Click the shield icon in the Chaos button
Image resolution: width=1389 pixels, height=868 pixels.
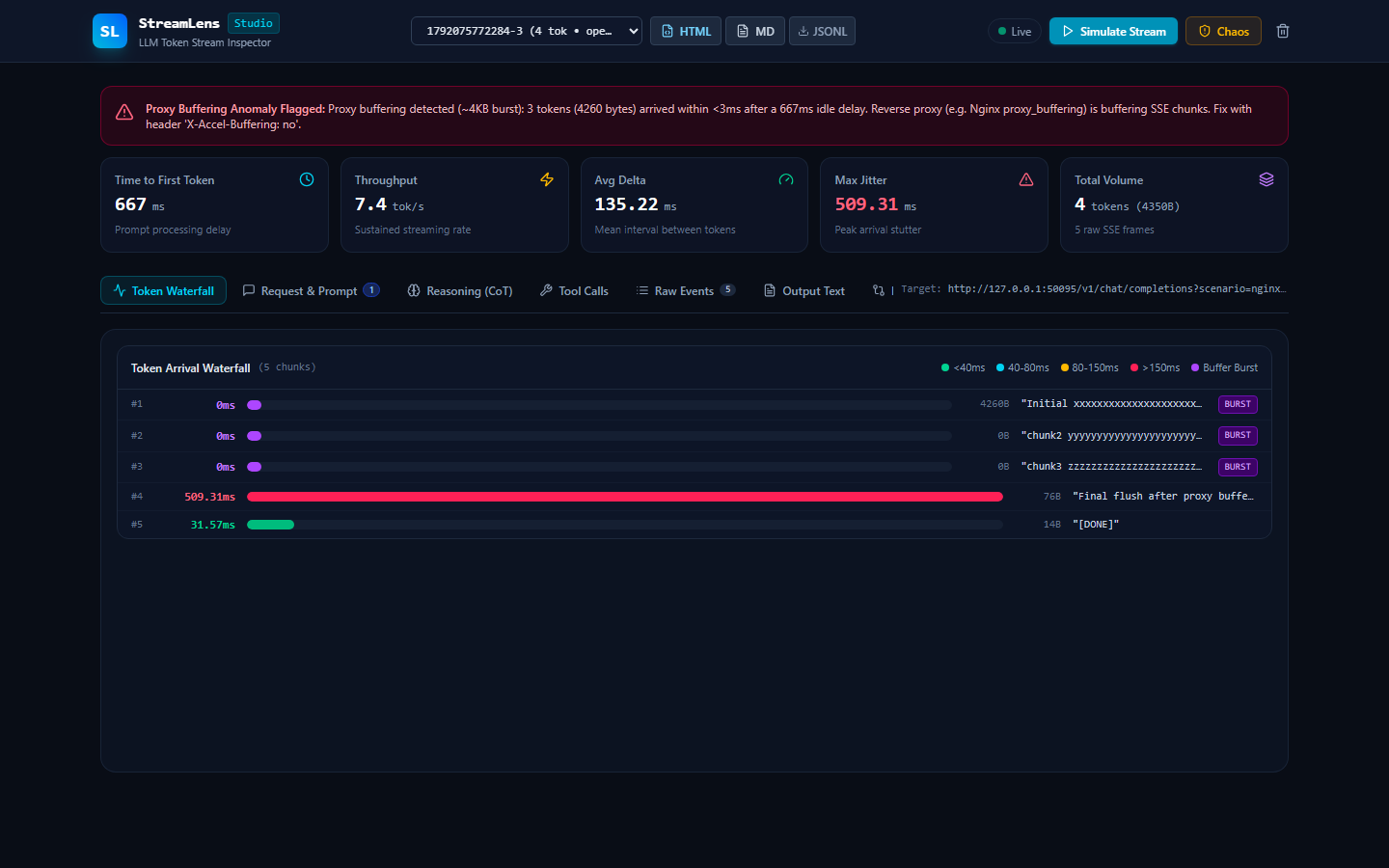click(x=1205, y=31)
